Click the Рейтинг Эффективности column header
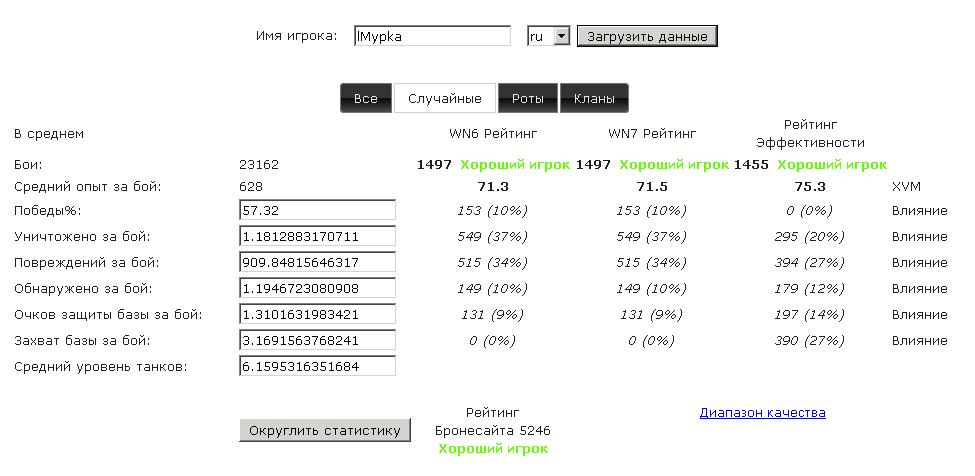 coord(810,134)
